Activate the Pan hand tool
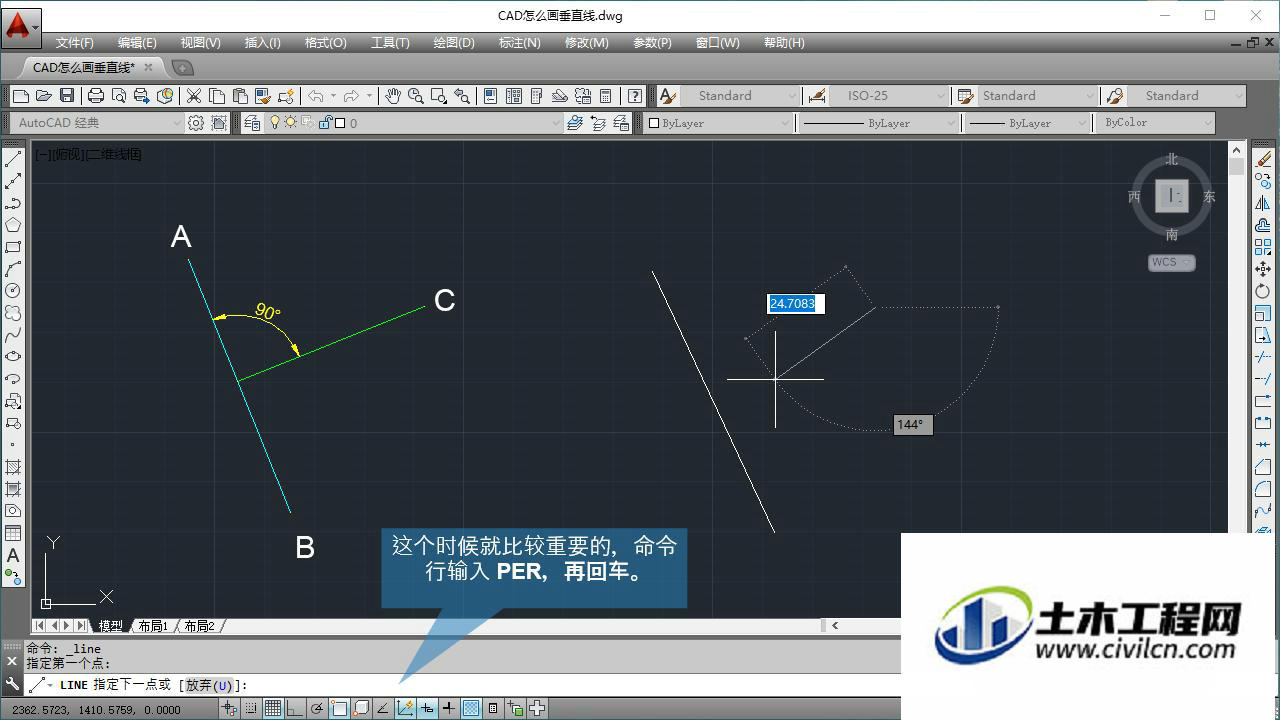 point(393,96)
